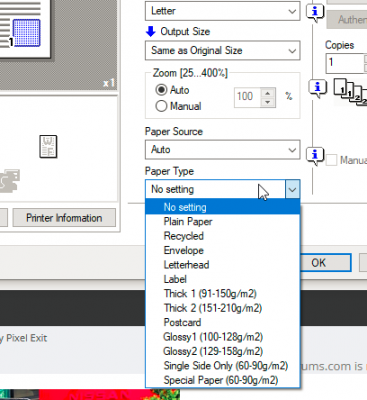Click the document icon in lower preview pane
The image size is (367, 400).
click(x=48, y=147)
